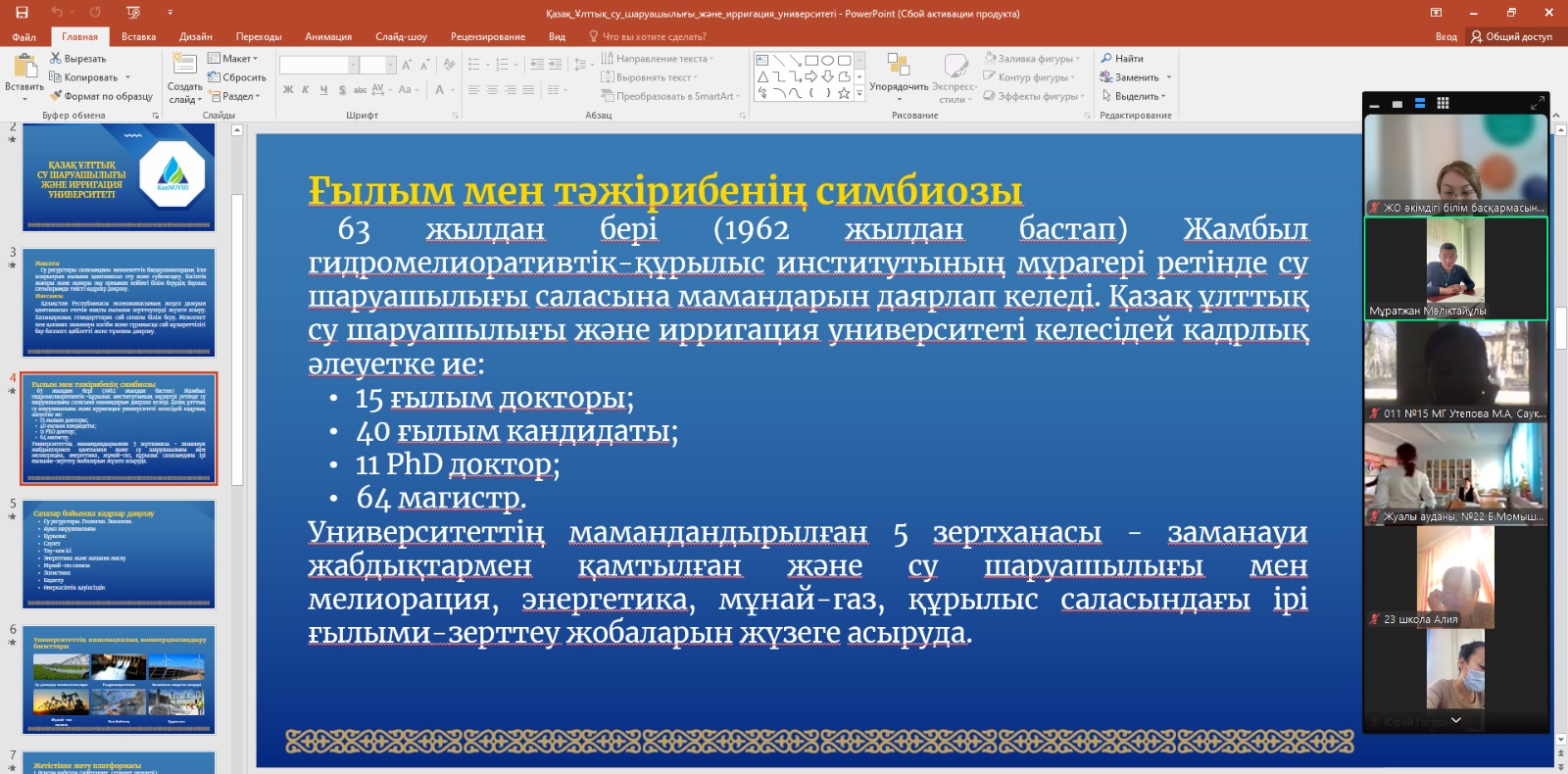Click the increase list level icon
1568x774 pixels.
(x=555, y=65)
